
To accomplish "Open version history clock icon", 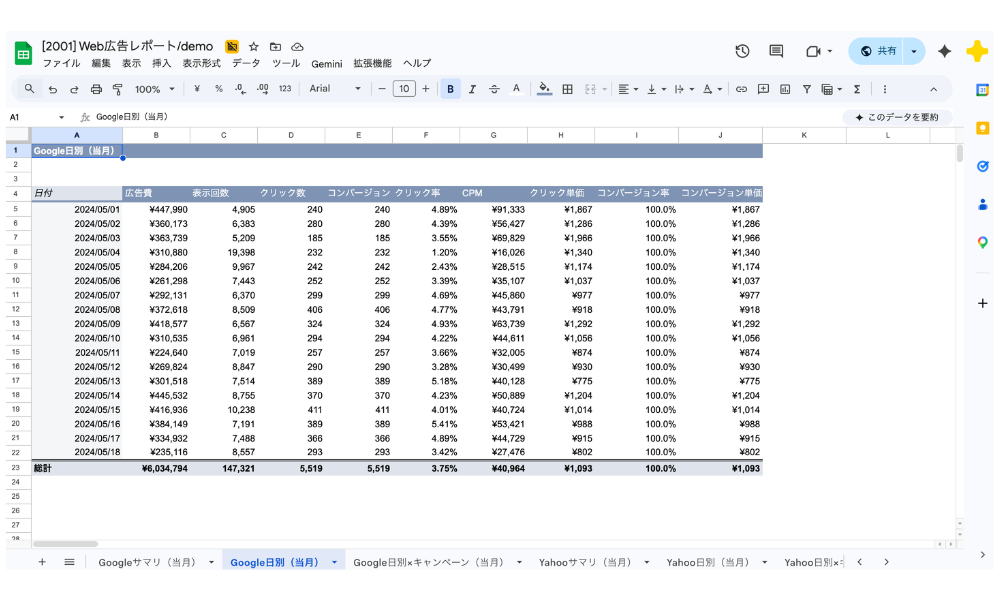I will 742,51.
